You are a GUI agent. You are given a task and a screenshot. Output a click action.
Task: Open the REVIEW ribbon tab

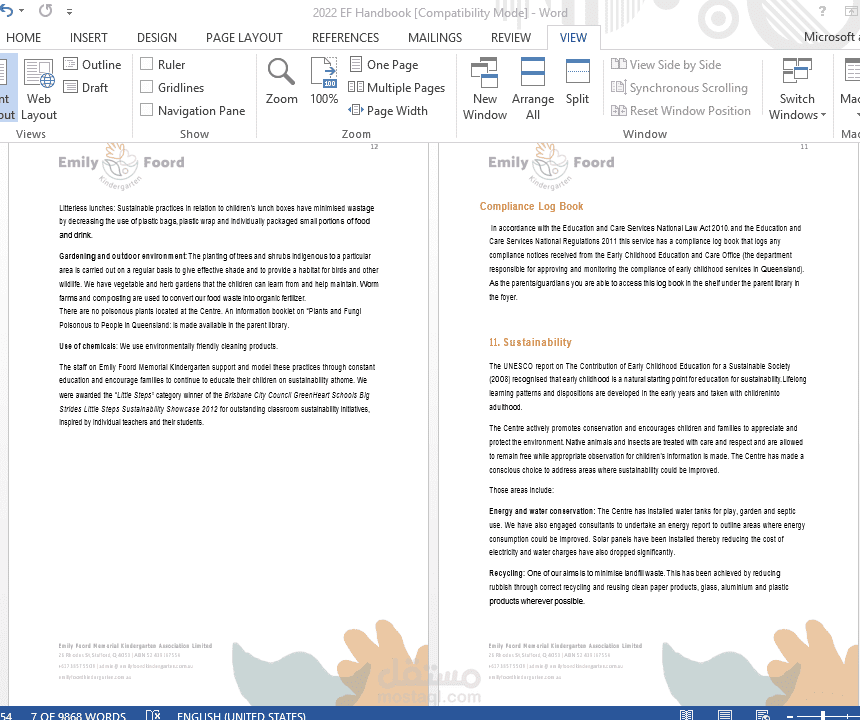(511, 38)
